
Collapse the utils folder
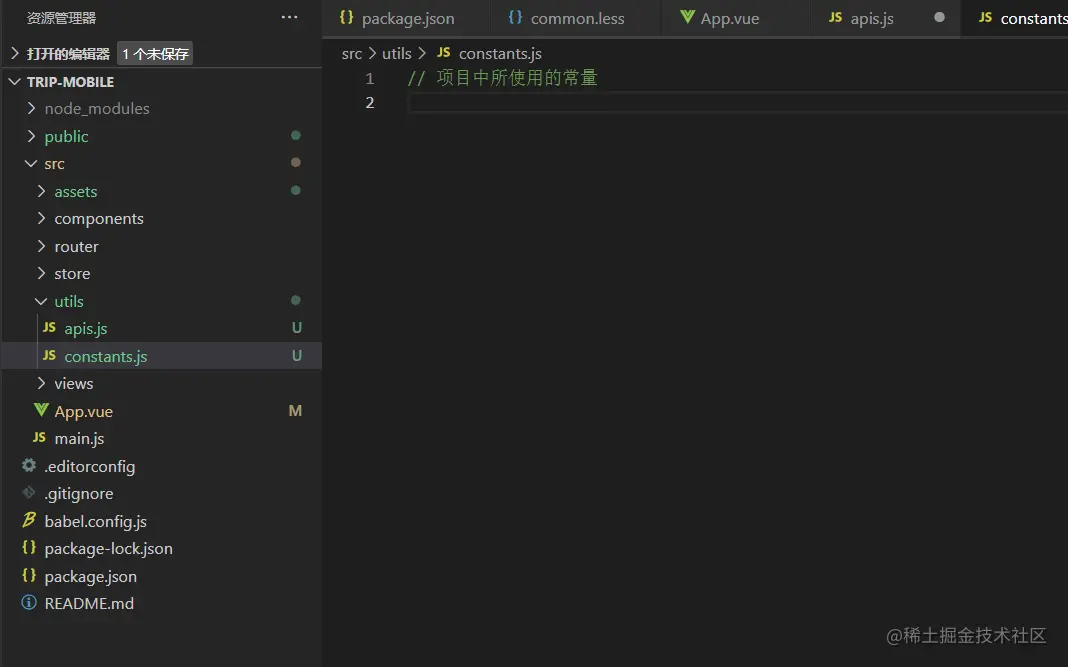41,301
